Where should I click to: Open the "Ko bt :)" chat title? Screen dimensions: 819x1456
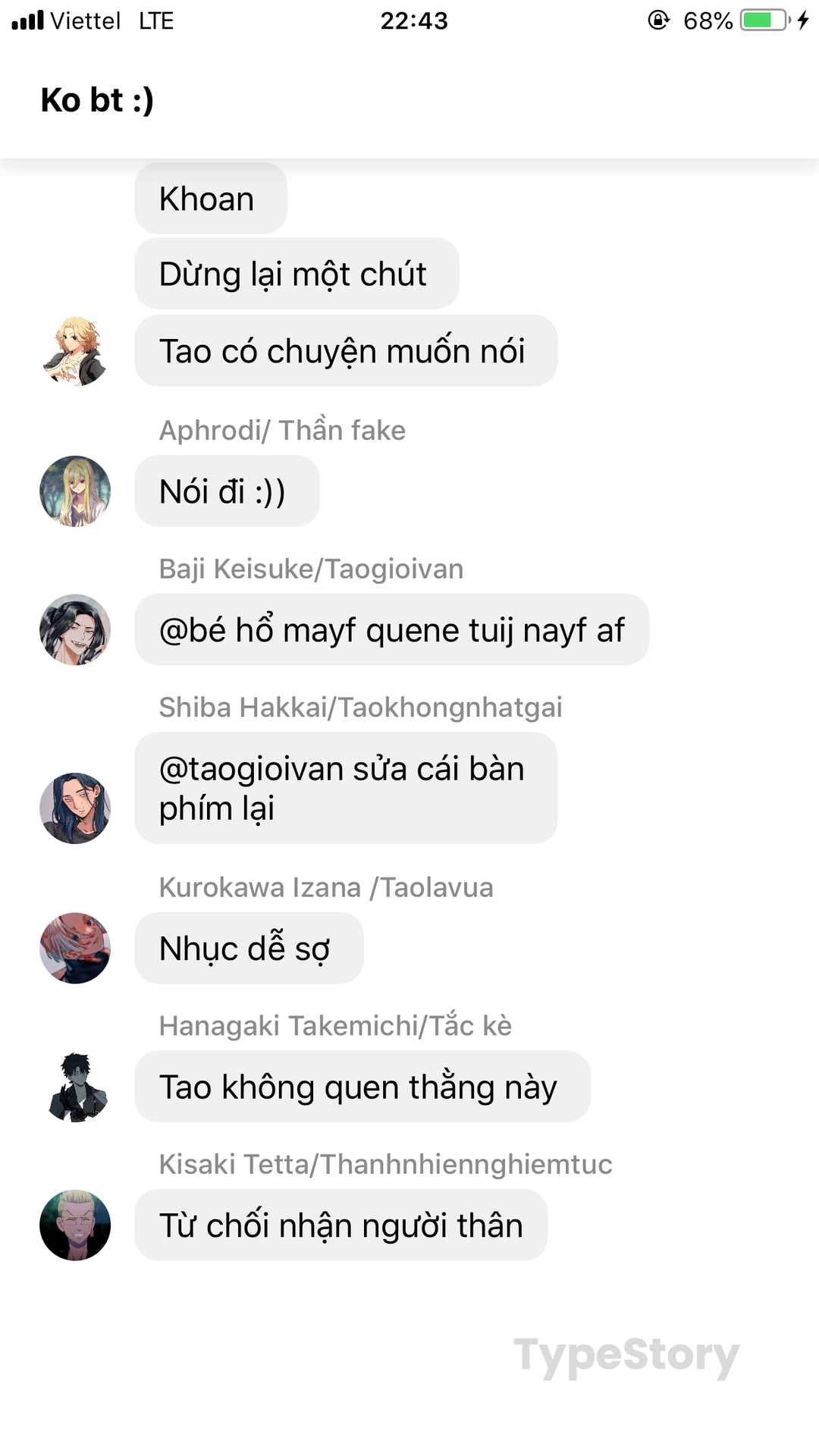pyautogui.click(x=97, y=100)
